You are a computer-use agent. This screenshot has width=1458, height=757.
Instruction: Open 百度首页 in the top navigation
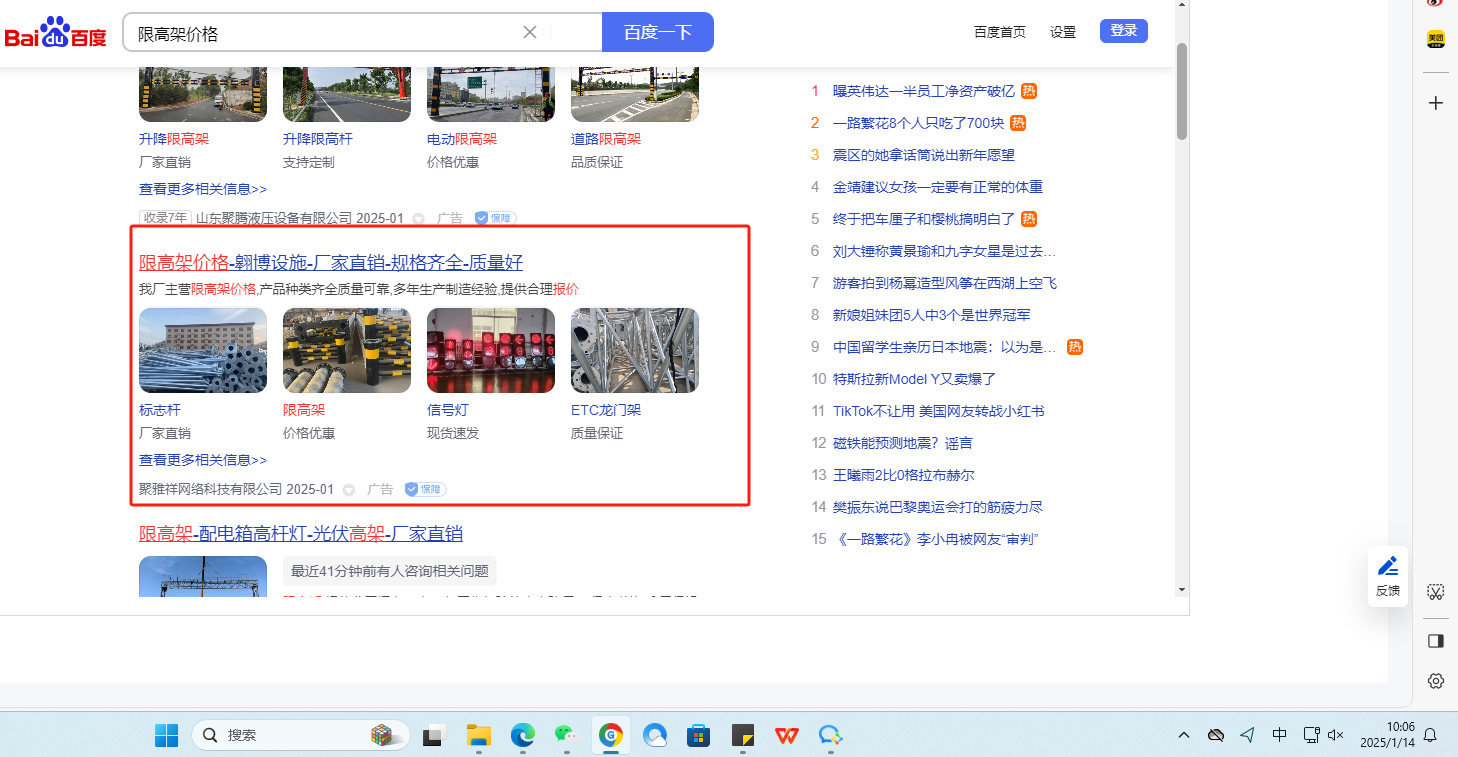point(999,32)
